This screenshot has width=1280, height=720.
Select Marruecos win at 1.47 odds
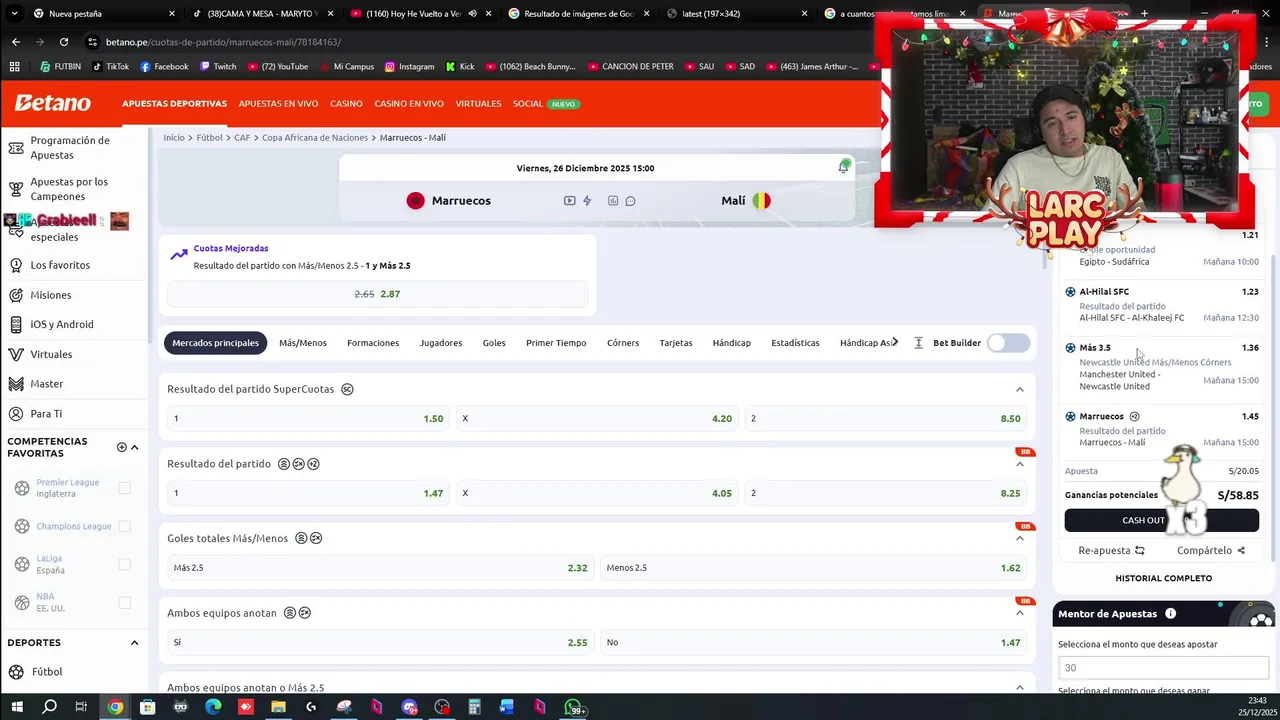click(x=308, y=493)
